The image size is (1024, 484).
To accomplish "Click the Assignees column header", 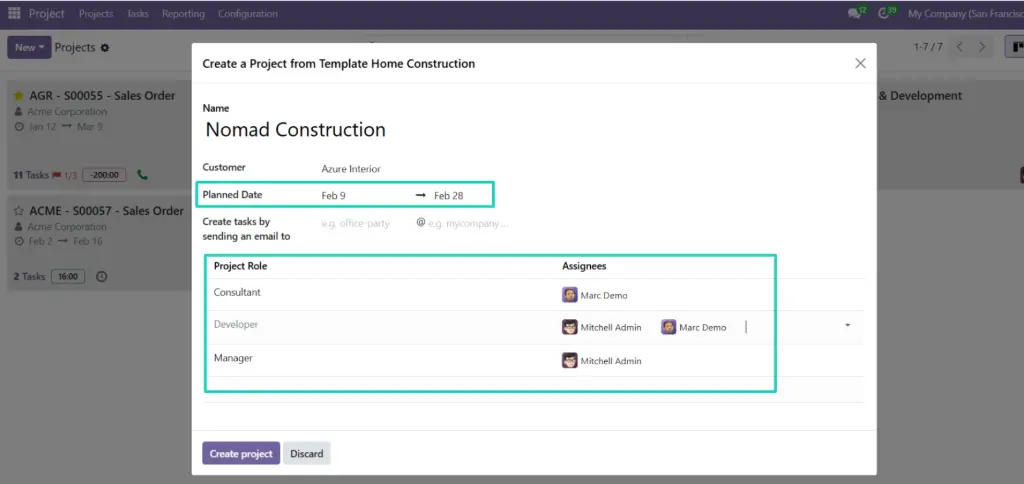I will 584,266.
